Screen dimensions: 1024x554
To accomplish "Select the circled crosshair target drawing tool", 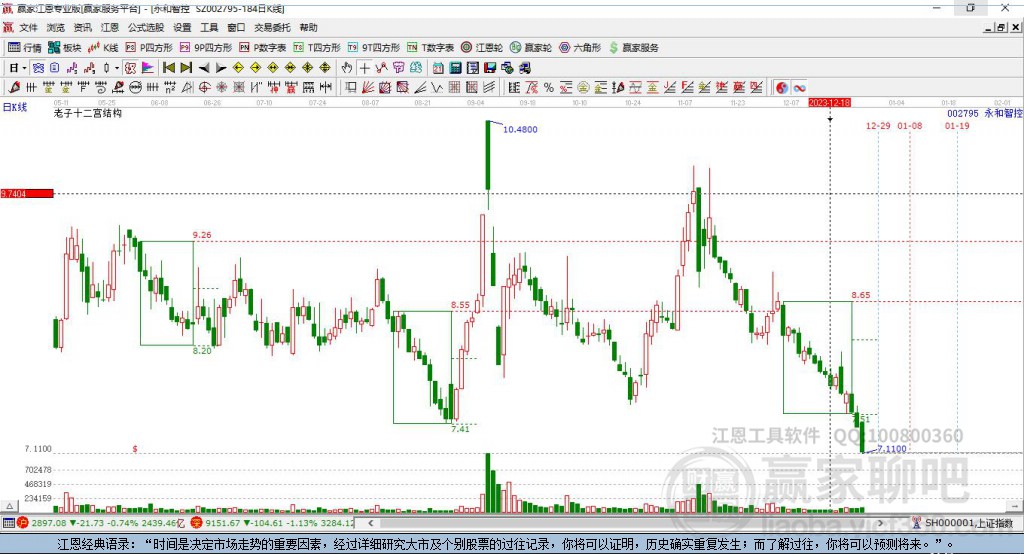I will point(204,87).
